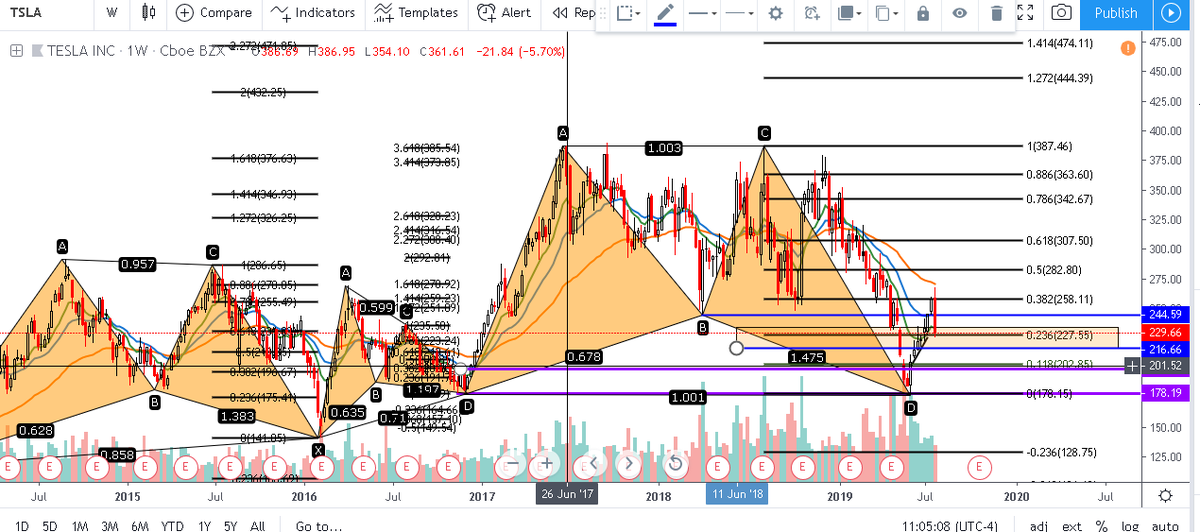Open the W interval selector
This screenshot has height=532, width=1200.
pyautogui.click(x=112, y=13)
